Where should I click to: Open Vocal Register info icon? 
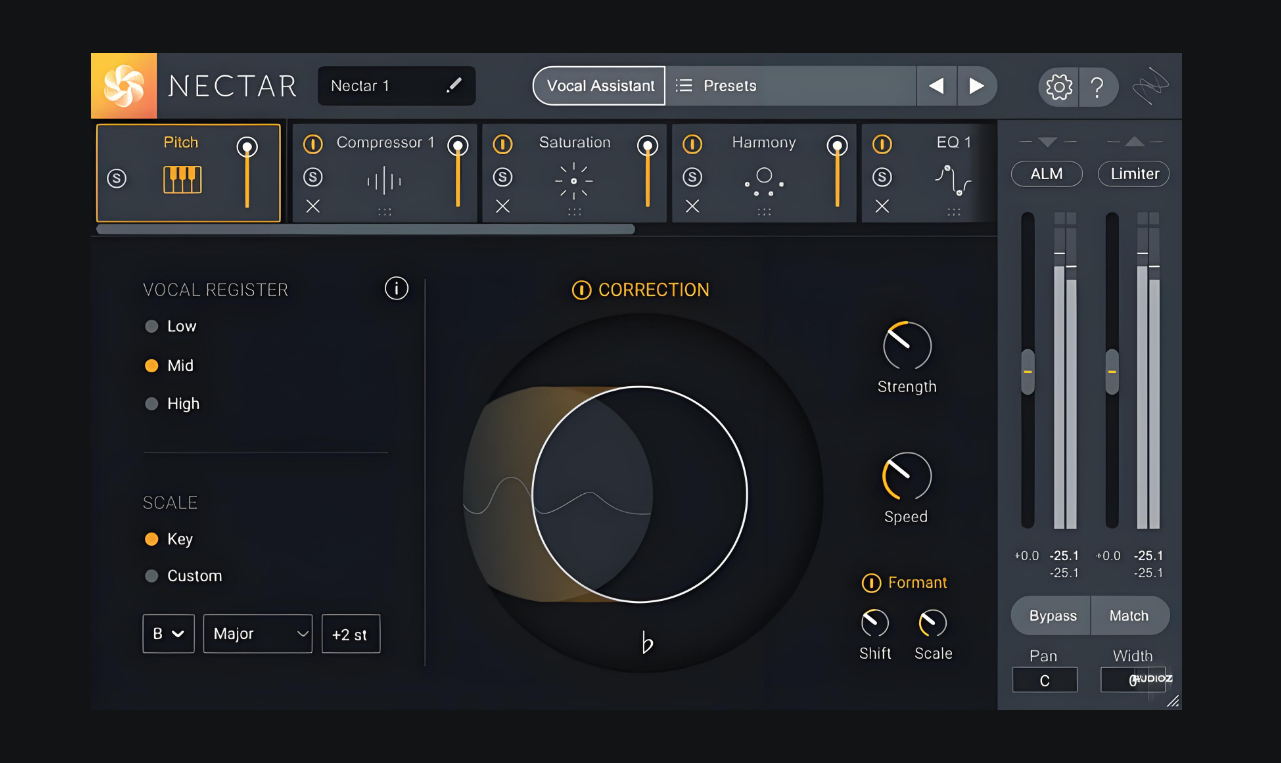pyautogui.click(x=397, y=289)
